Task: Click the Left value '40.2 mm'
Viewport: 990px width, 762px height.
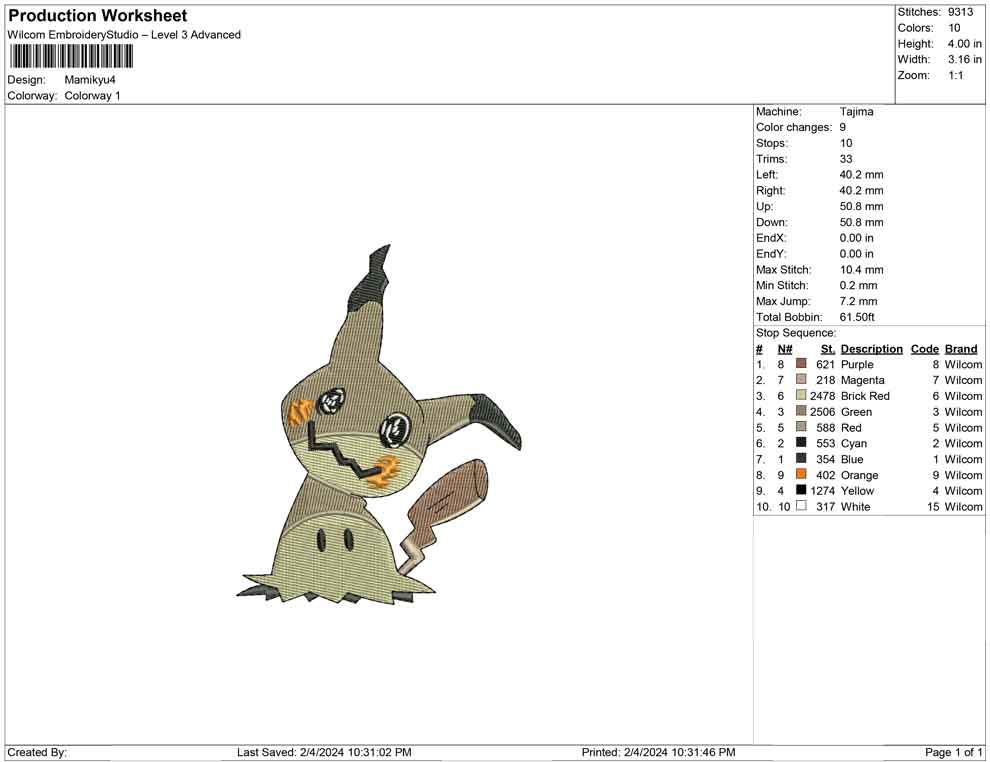Action: [861, 174]
